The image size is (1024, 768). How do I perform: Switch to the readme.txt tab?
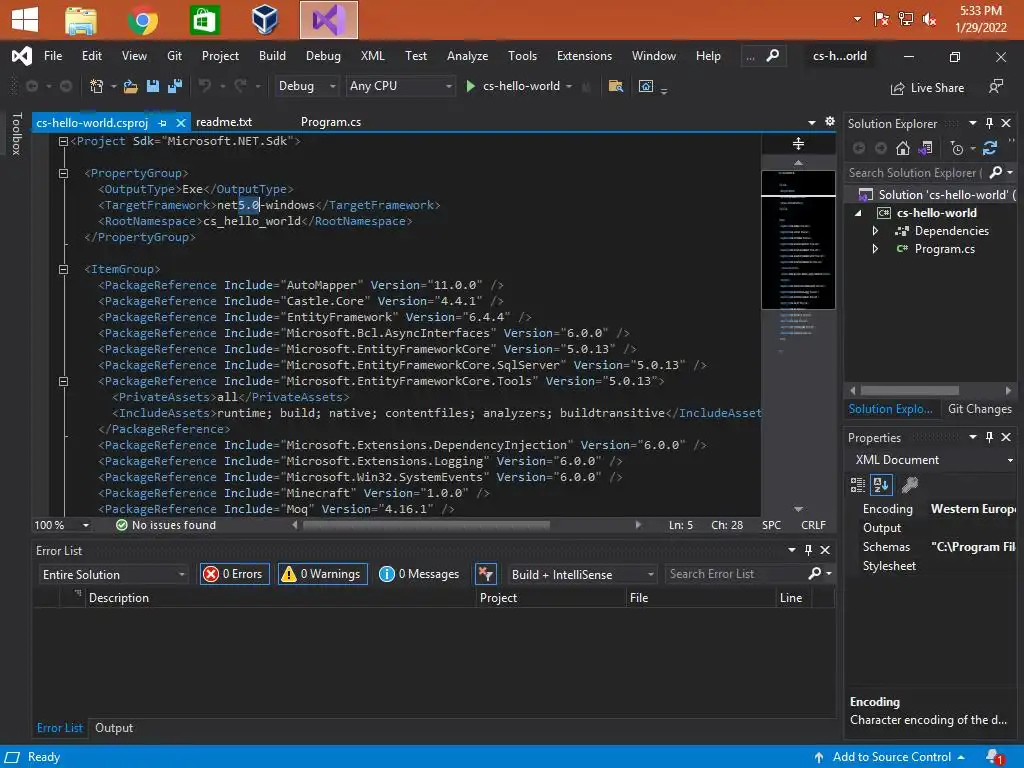click(x=224, y=122)
